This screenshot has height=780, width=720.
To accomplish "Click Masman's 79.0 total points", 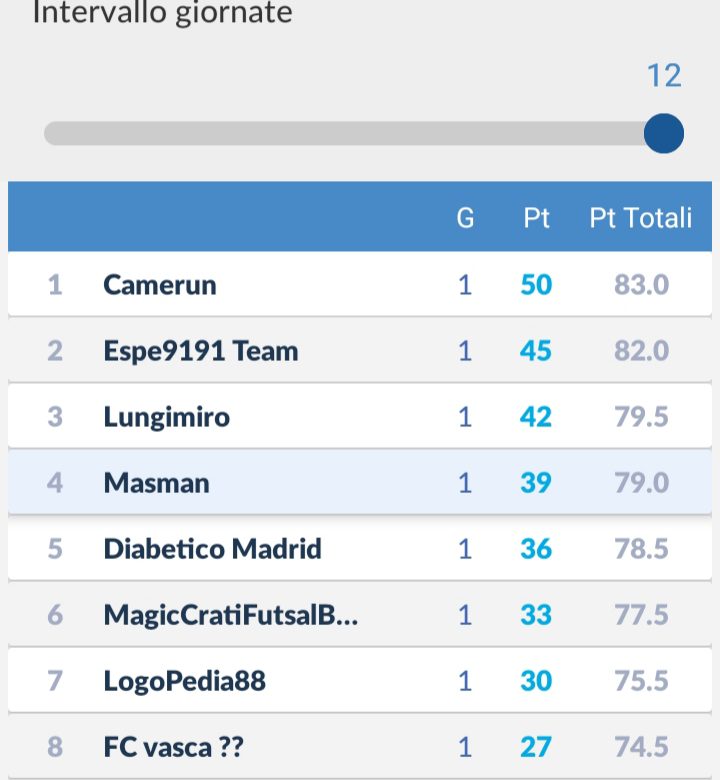I will pos(641,483).
